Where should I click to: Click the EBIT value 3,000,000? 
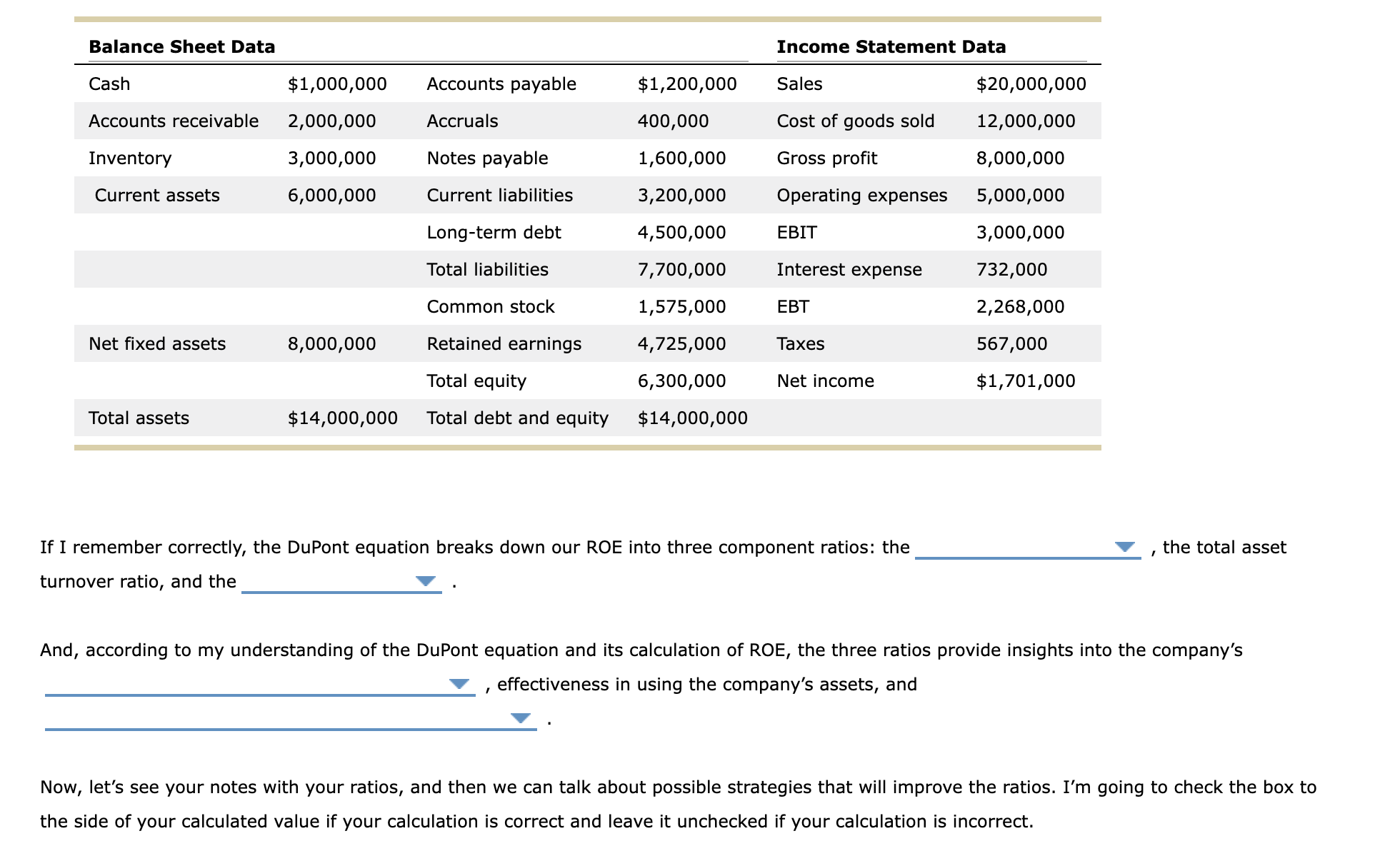(1020, 233)
